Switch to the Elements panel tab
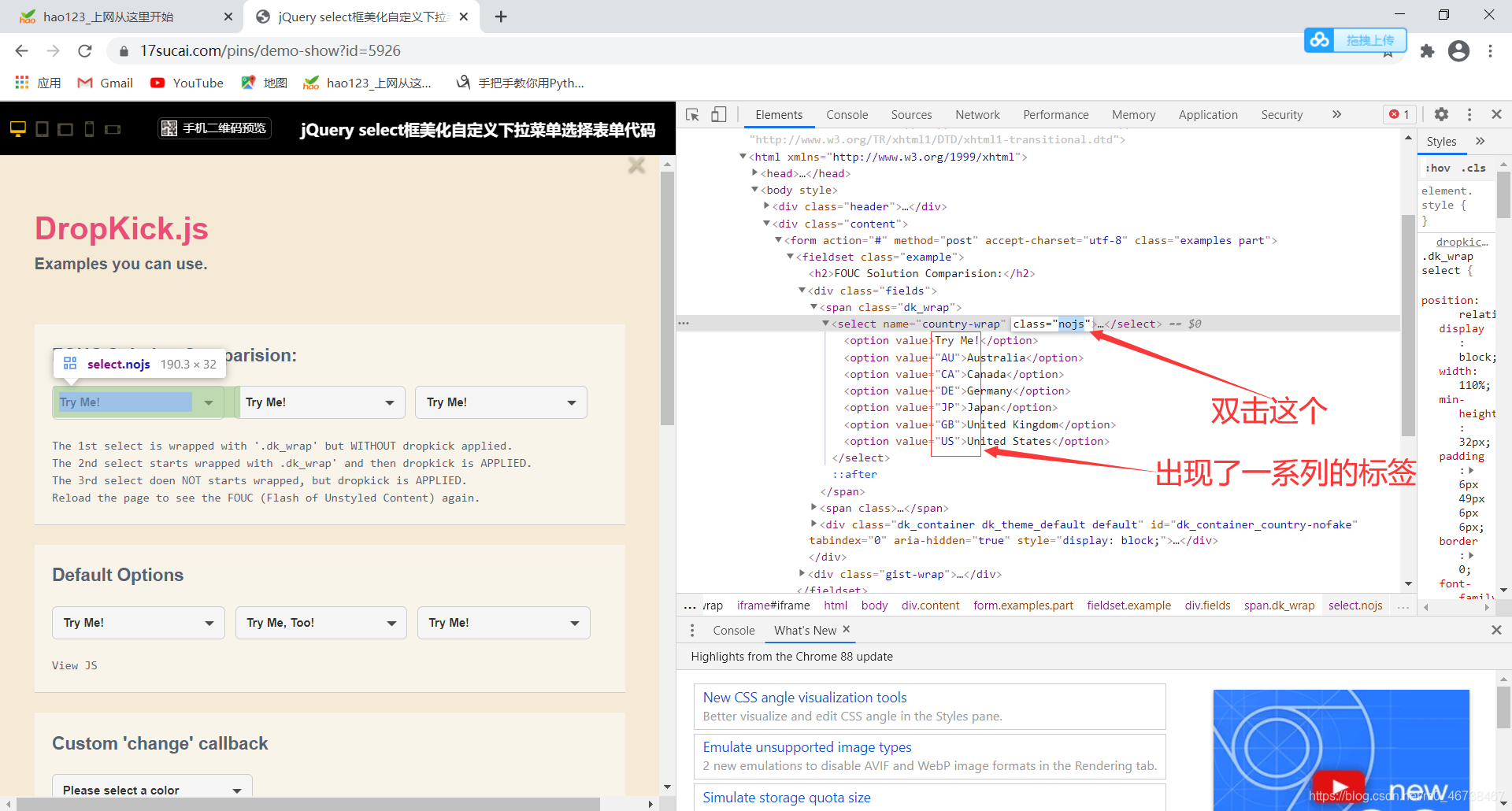The height and width of the screenshot is (811, 1512). 779,115
